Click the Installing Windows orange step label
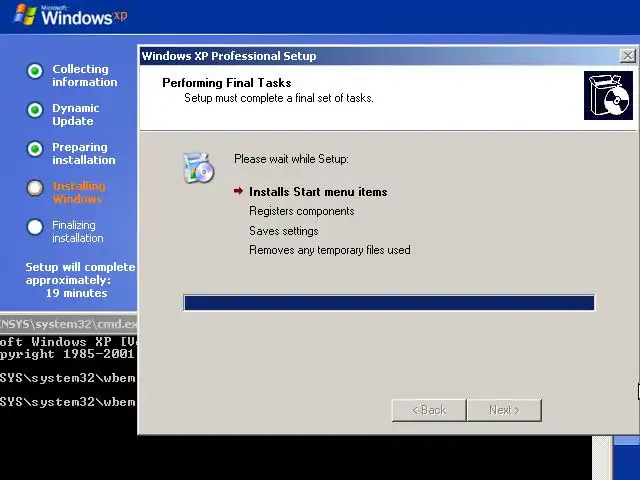This screenshot has width=640, height=480. [79, 193]
